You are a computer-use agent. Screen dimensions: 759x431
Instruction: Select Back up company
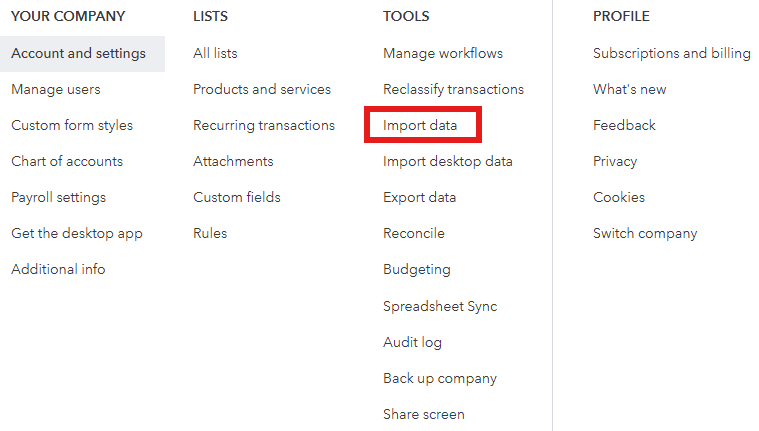click(x=440, y=378)
